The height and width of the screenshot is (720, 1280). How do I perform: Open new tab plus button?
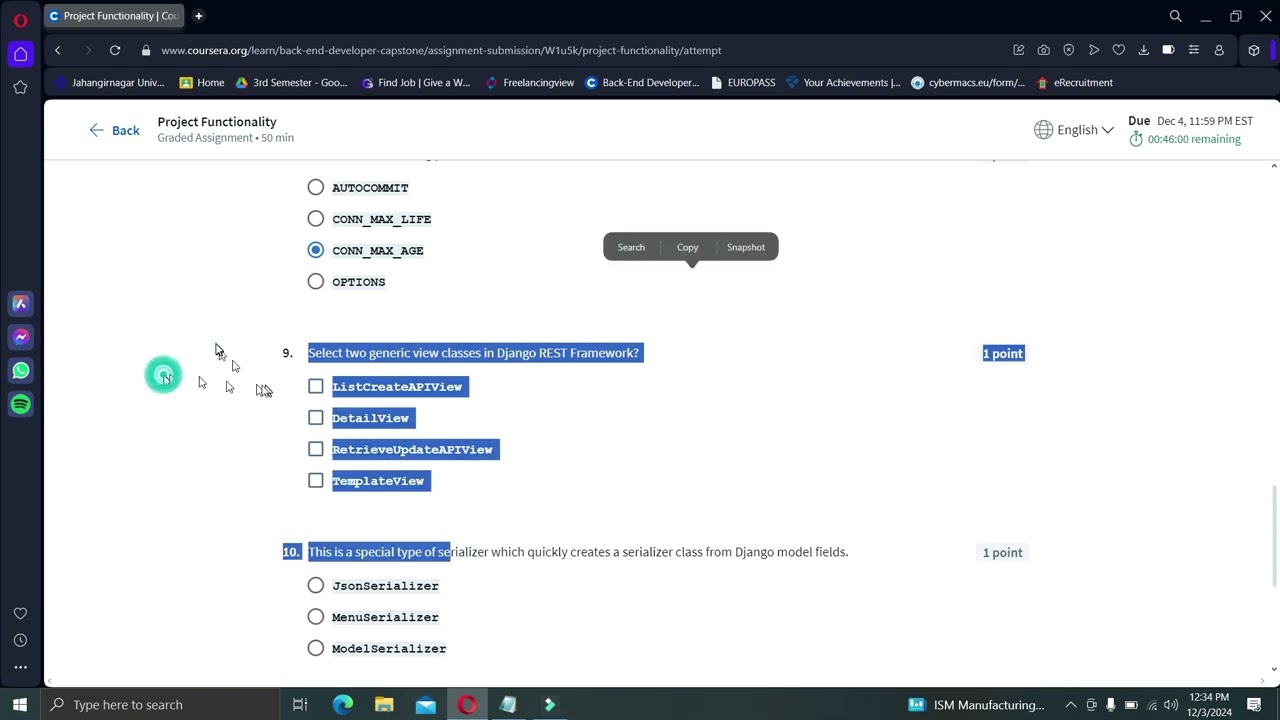coord(198,16)
